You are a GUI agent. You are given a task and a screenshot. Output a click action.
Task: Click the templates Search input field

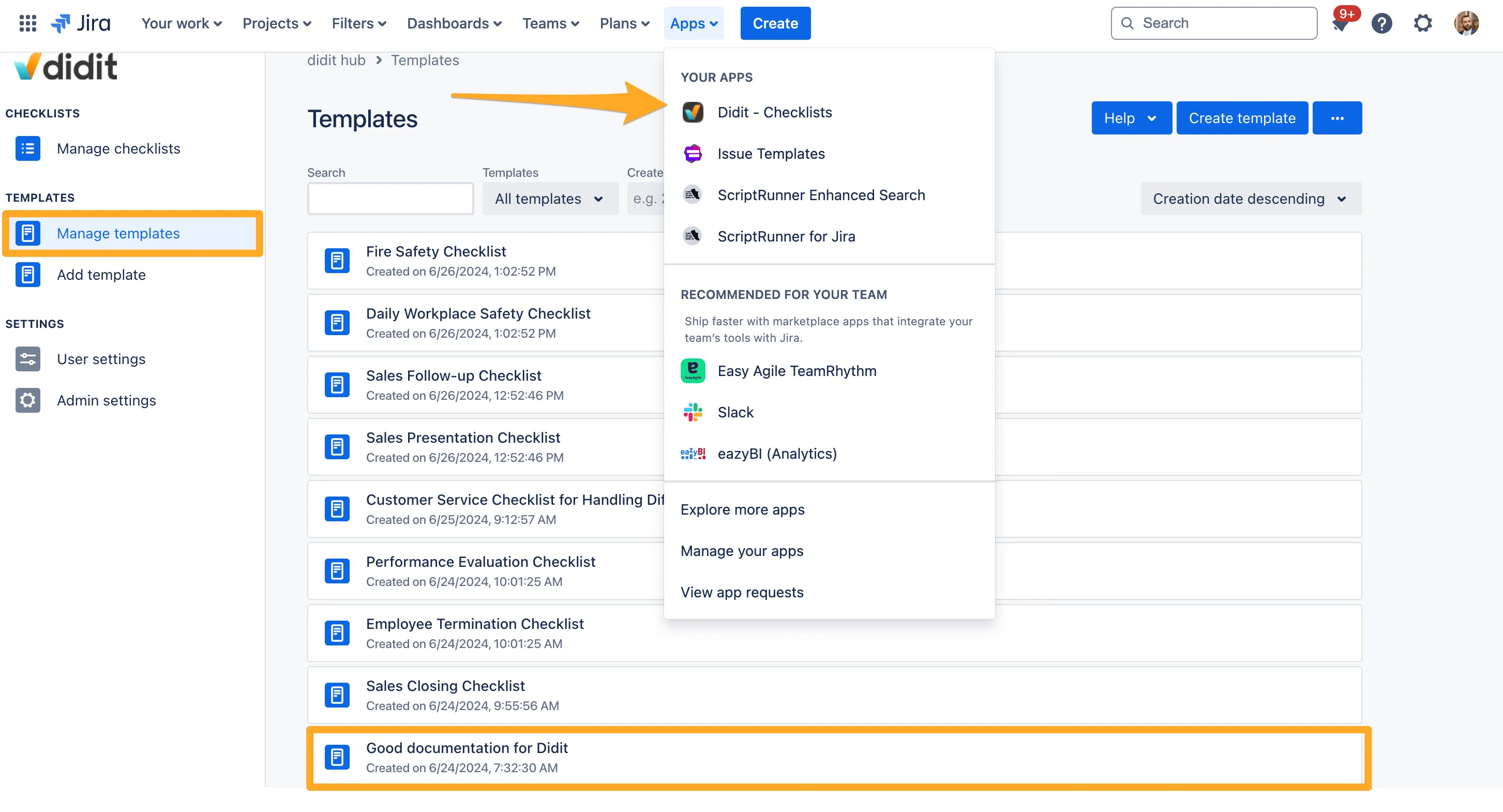pyautogui.click(x=390, y=199)
